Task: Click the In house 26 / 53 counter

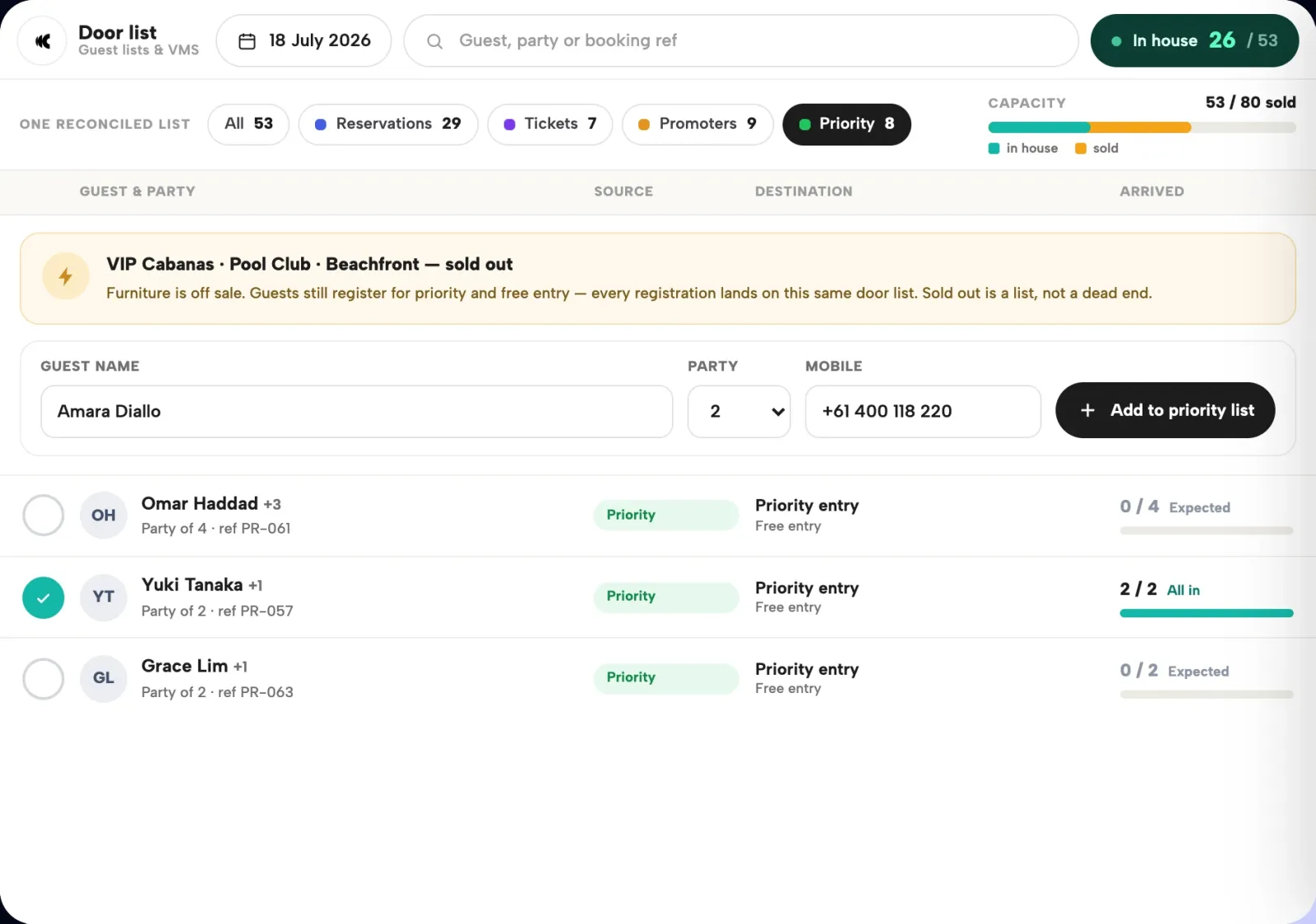Action: pos(1194,41)
